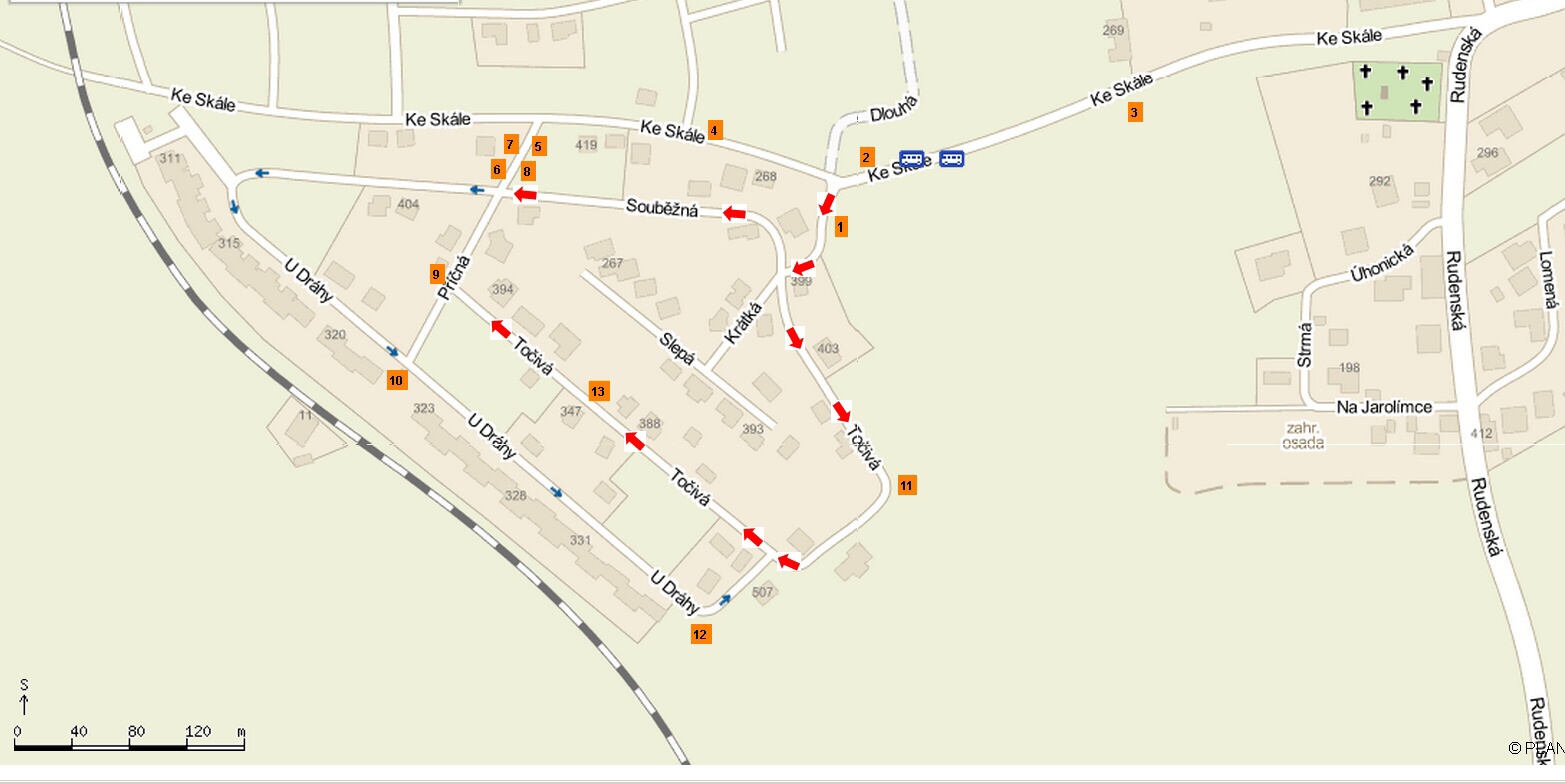1565x784 pixels.
Task: Select orange marker number 6
Action: [x=496, y=169]
